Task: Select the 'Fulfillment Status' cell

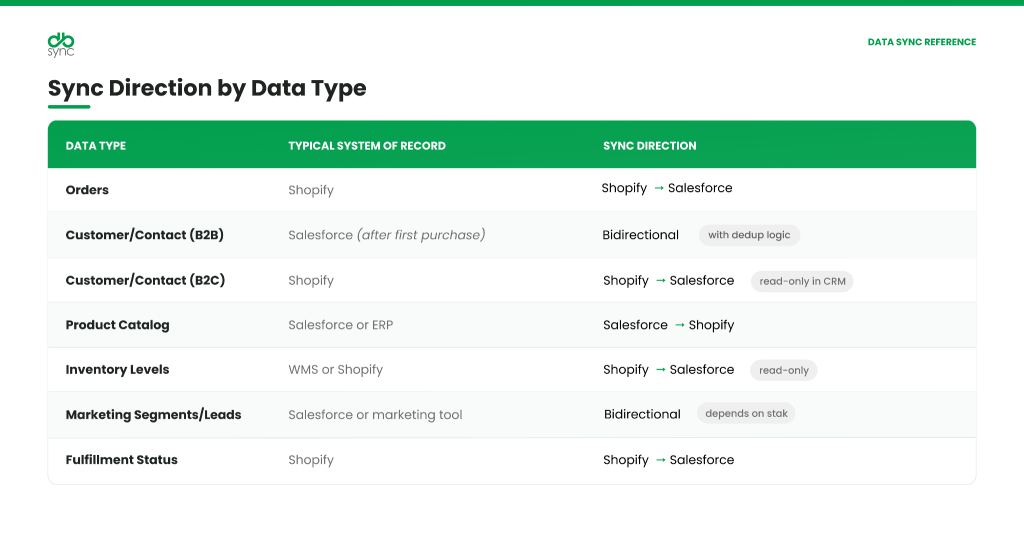Action: [121, 460]
